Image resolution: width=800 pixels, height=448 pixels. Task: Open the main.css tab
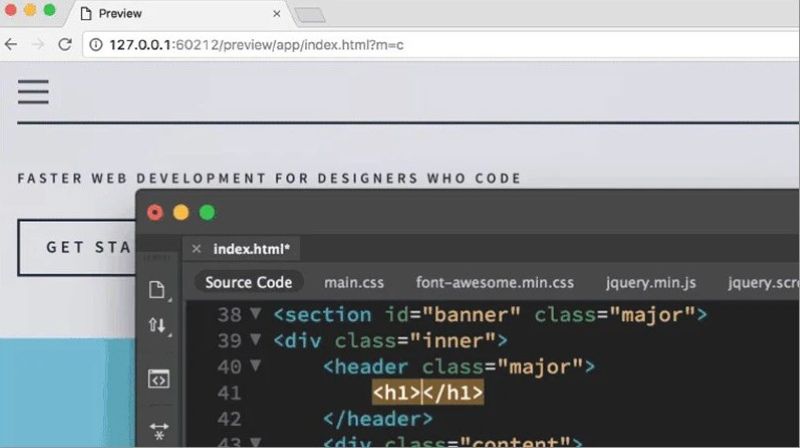tap(354, 283)
